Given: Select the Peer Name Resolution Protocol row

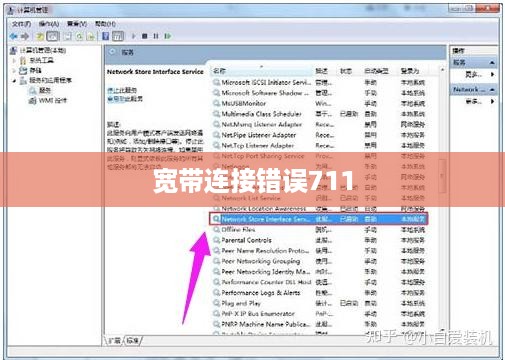Looking at the screenshot, I should [319, 251].
